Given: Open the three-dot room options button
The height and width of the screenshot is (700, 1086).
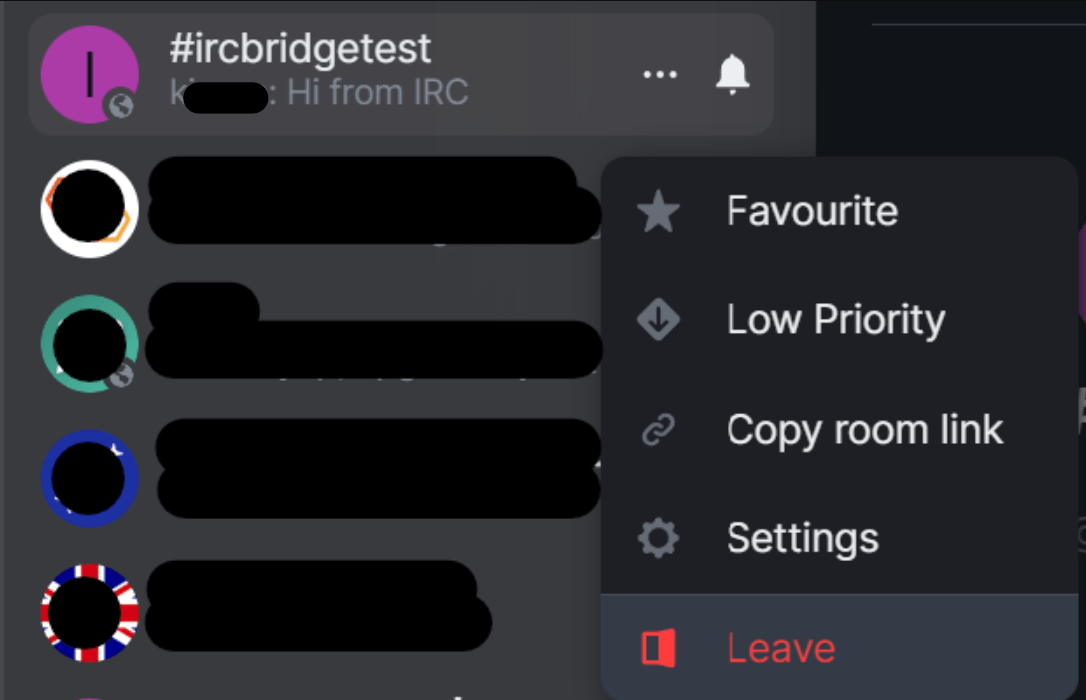Looking at the screenshot, I should 659,74.
